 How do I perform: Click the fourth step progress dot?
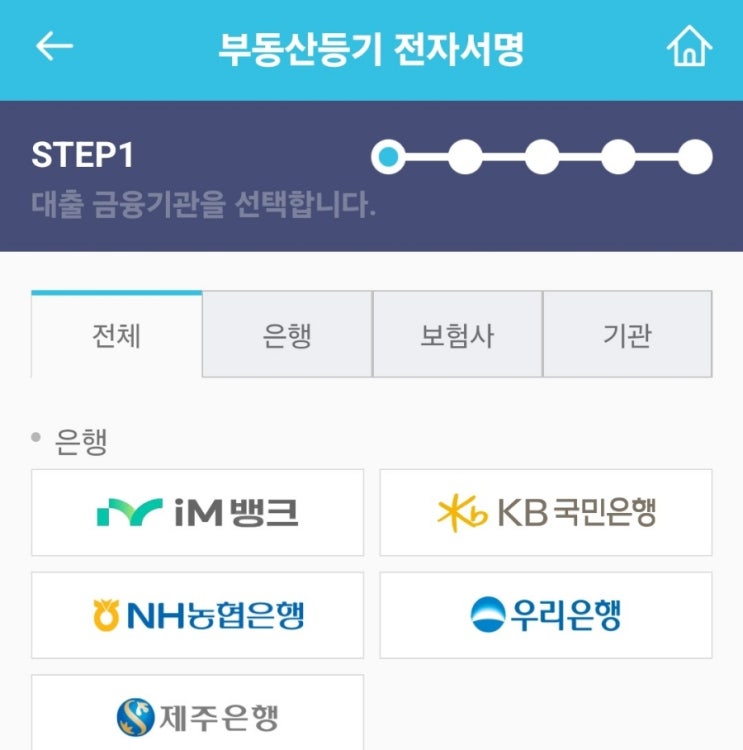(619, 156)
